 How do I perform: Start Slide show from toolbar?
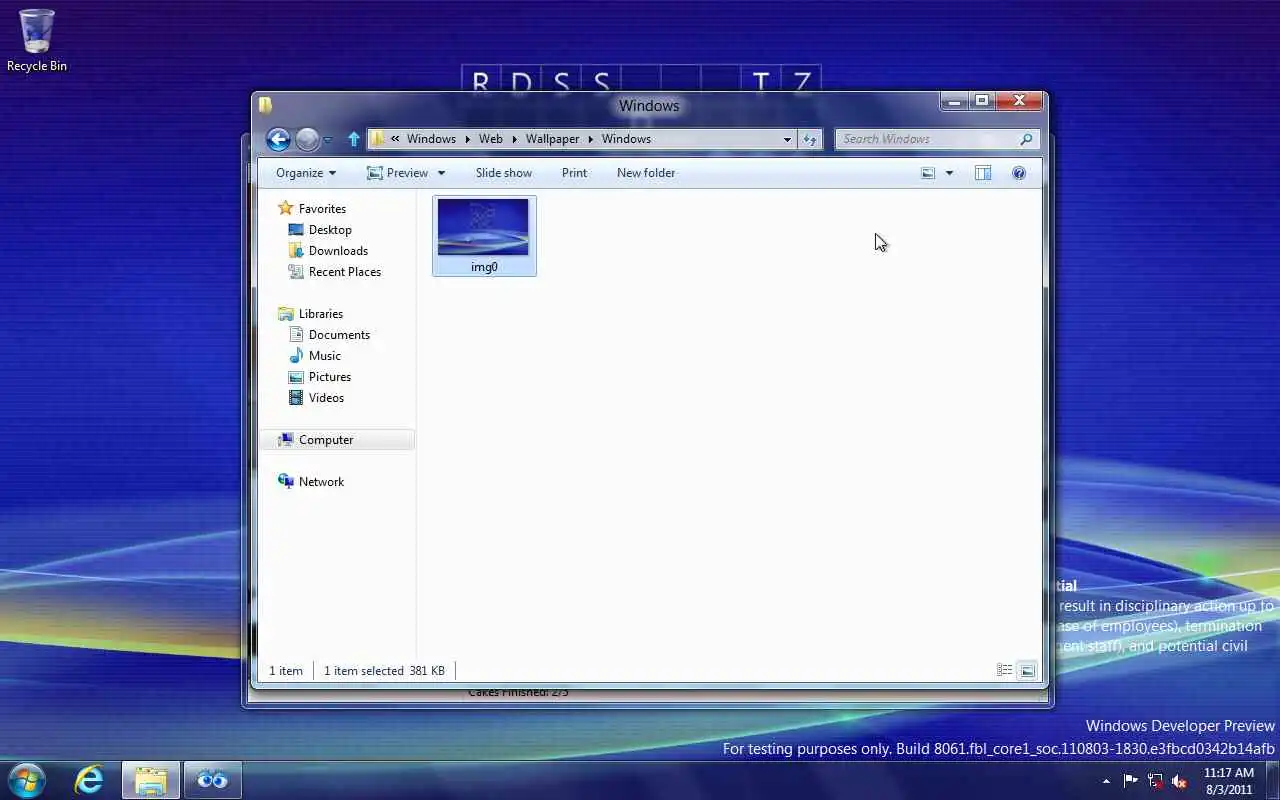(504, 173)
